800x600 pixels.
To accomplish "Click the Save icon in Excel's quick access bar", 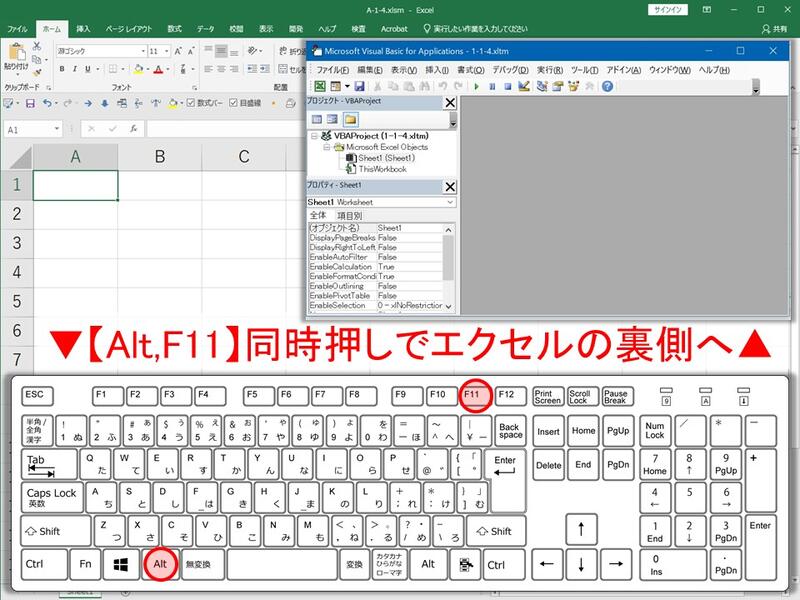I will 30,103.
